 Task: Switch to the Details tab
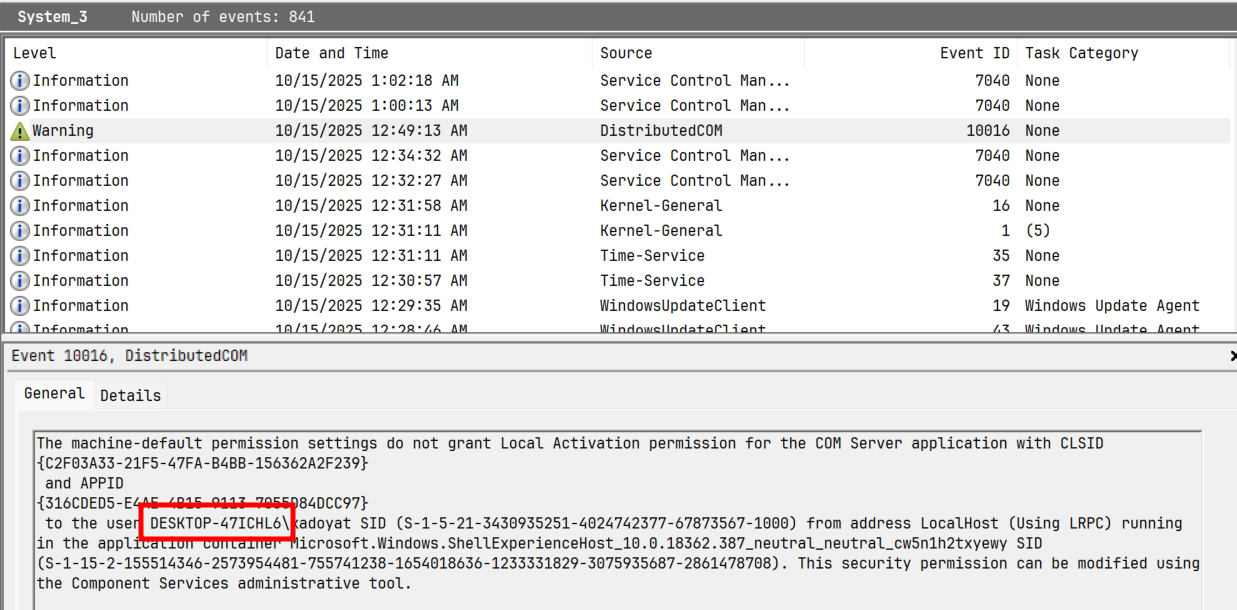coord(130,395)
